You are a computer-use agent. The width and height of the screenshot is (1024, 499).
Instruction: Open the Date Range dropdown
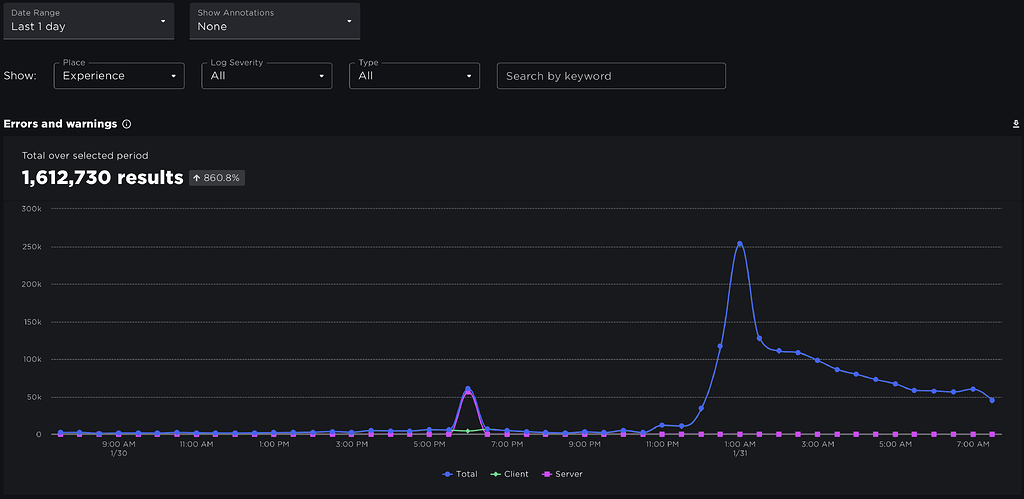(89, 21)
